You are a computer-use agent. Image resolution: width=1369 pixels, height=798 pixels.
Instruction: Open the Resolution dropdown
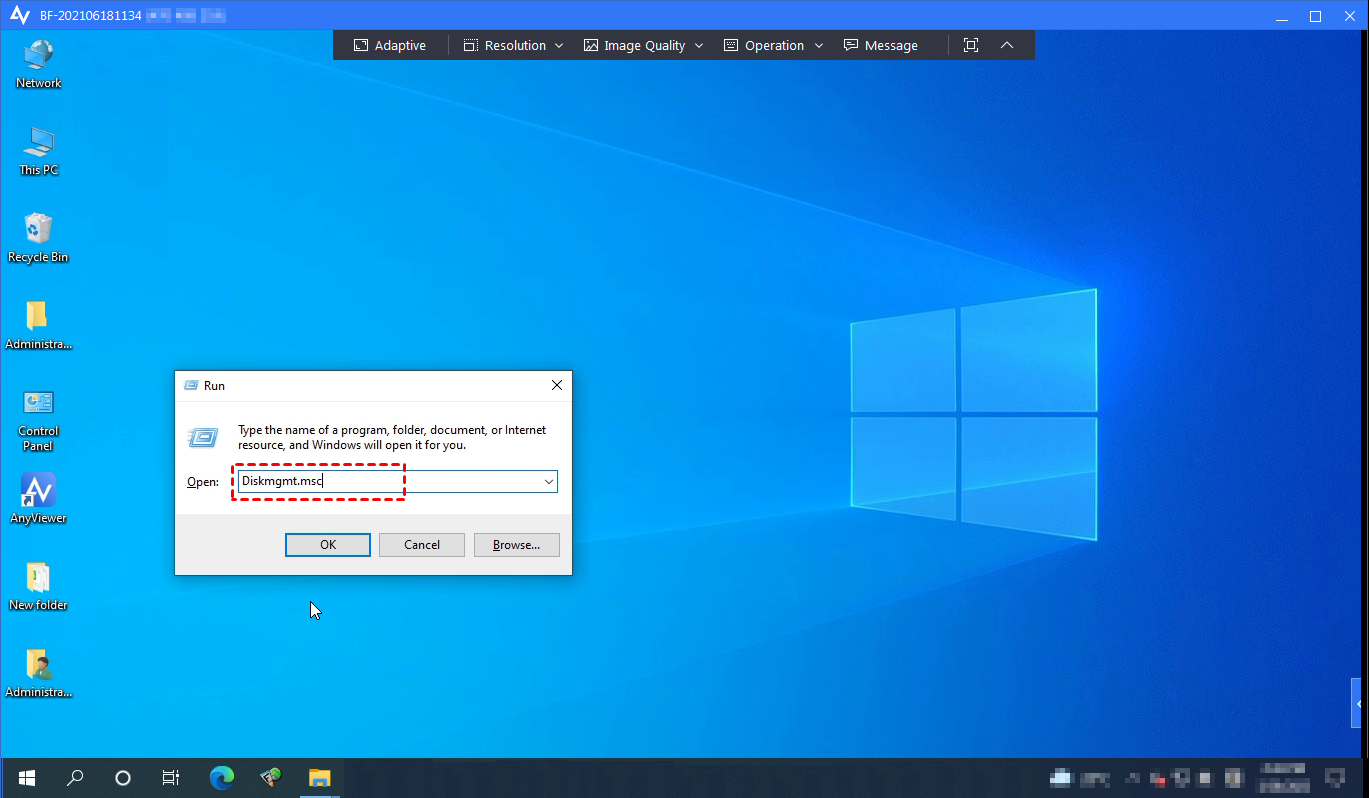point(514,45)
